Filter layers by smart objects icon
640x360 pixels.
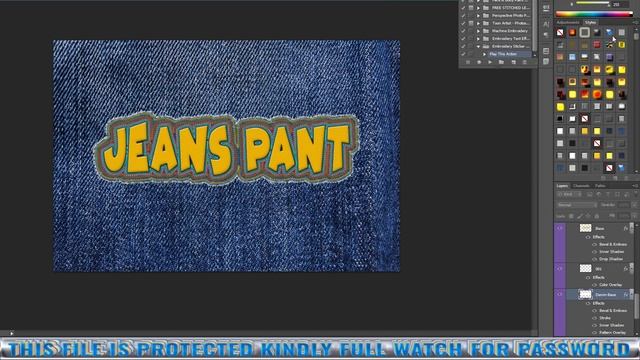coord(626,195)
